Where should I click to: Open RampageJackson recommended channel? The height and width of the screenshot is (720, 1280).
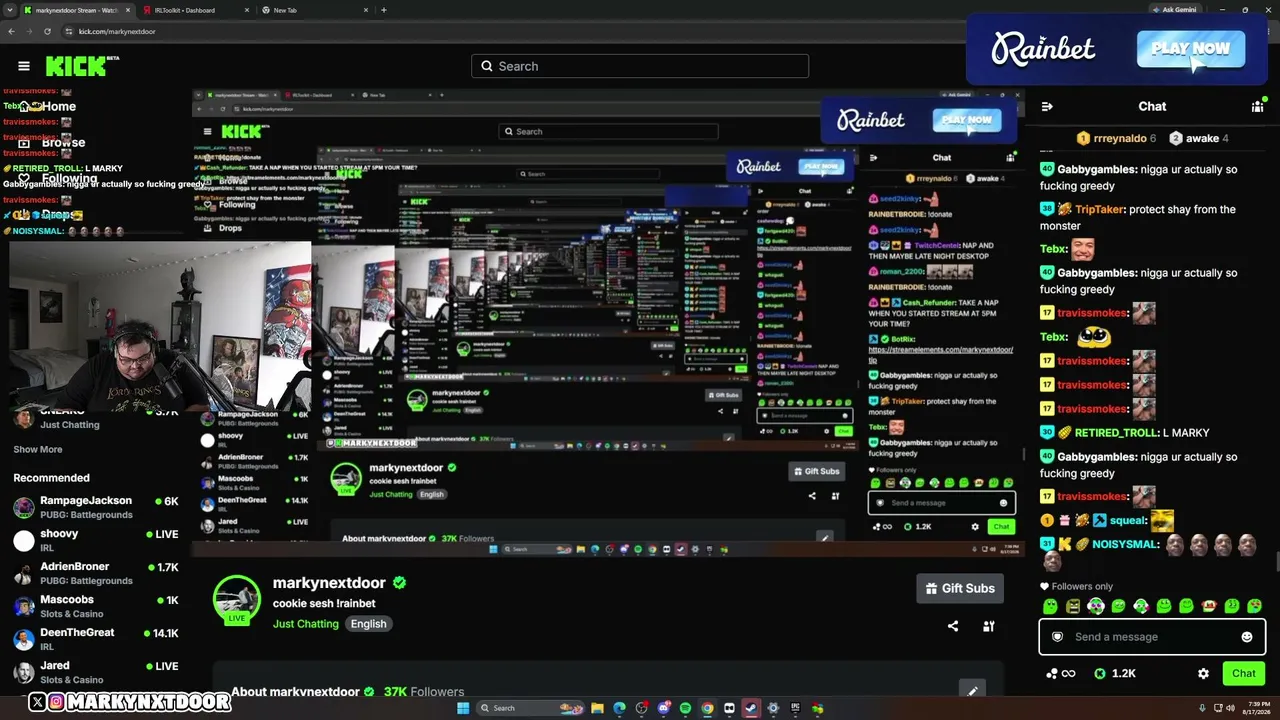(96, 507)
